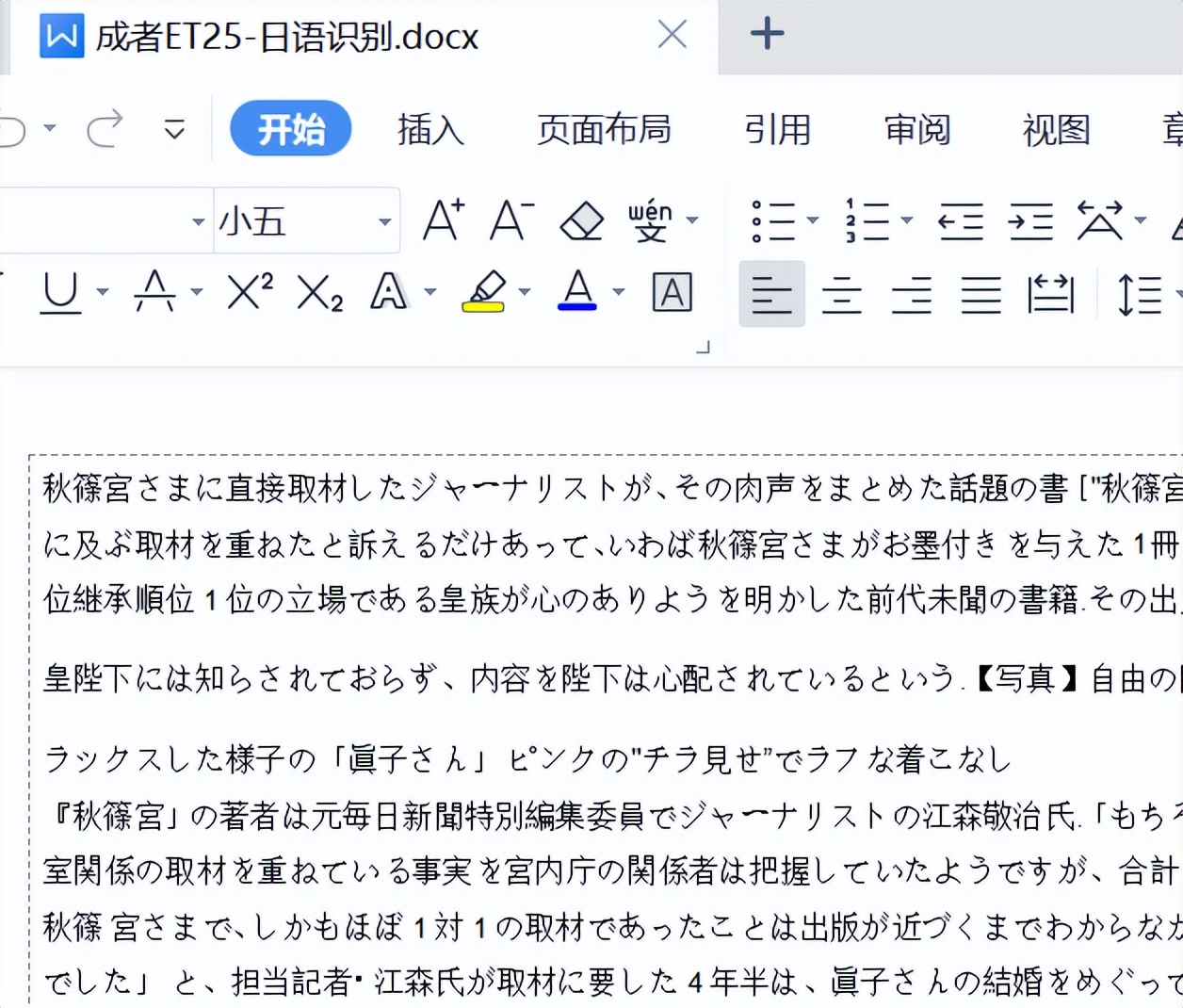The image size is (1183, 1008).
Task: Click the character border icon
Action: pyautogui.click(x=671, y=293)
